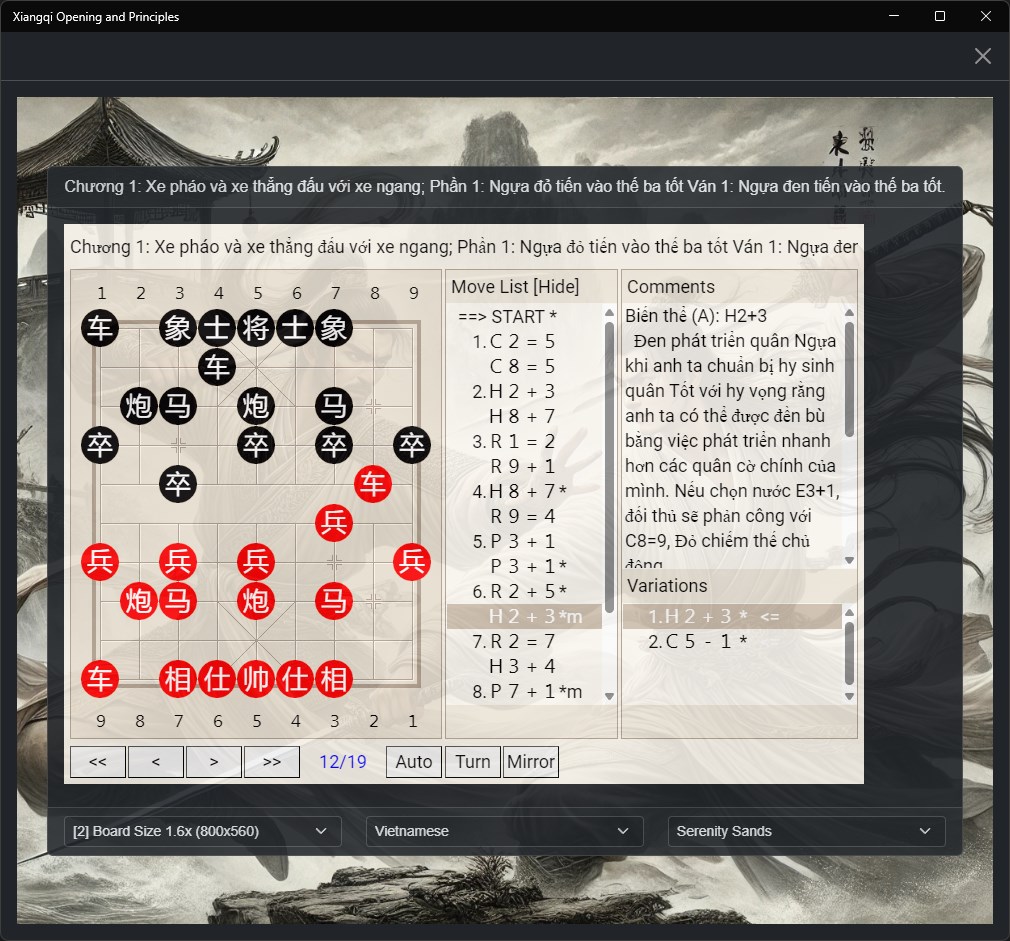Select the black advisor 士 on file 4
The width and height of the screenshot is (1010, 941).
(217, 328)
